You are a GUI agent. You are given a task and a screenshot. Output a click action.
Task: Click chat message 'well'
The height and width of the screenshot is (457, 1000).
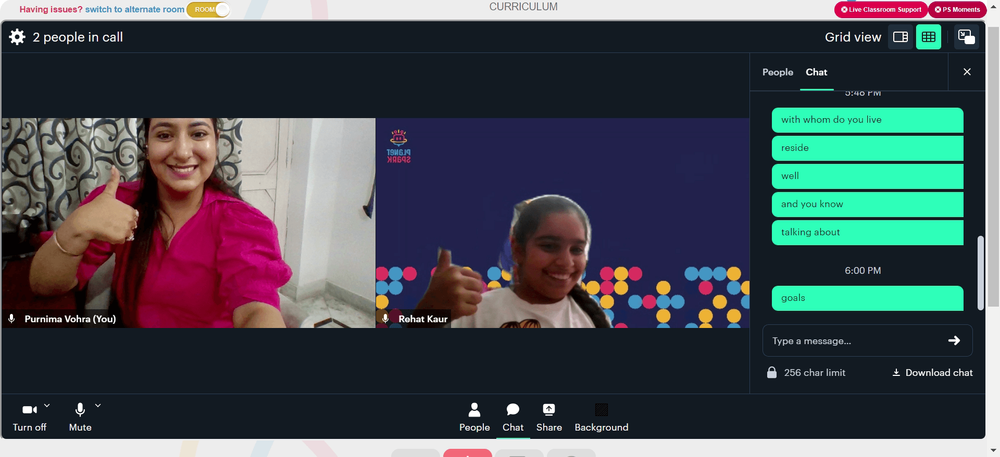(867, 176)
